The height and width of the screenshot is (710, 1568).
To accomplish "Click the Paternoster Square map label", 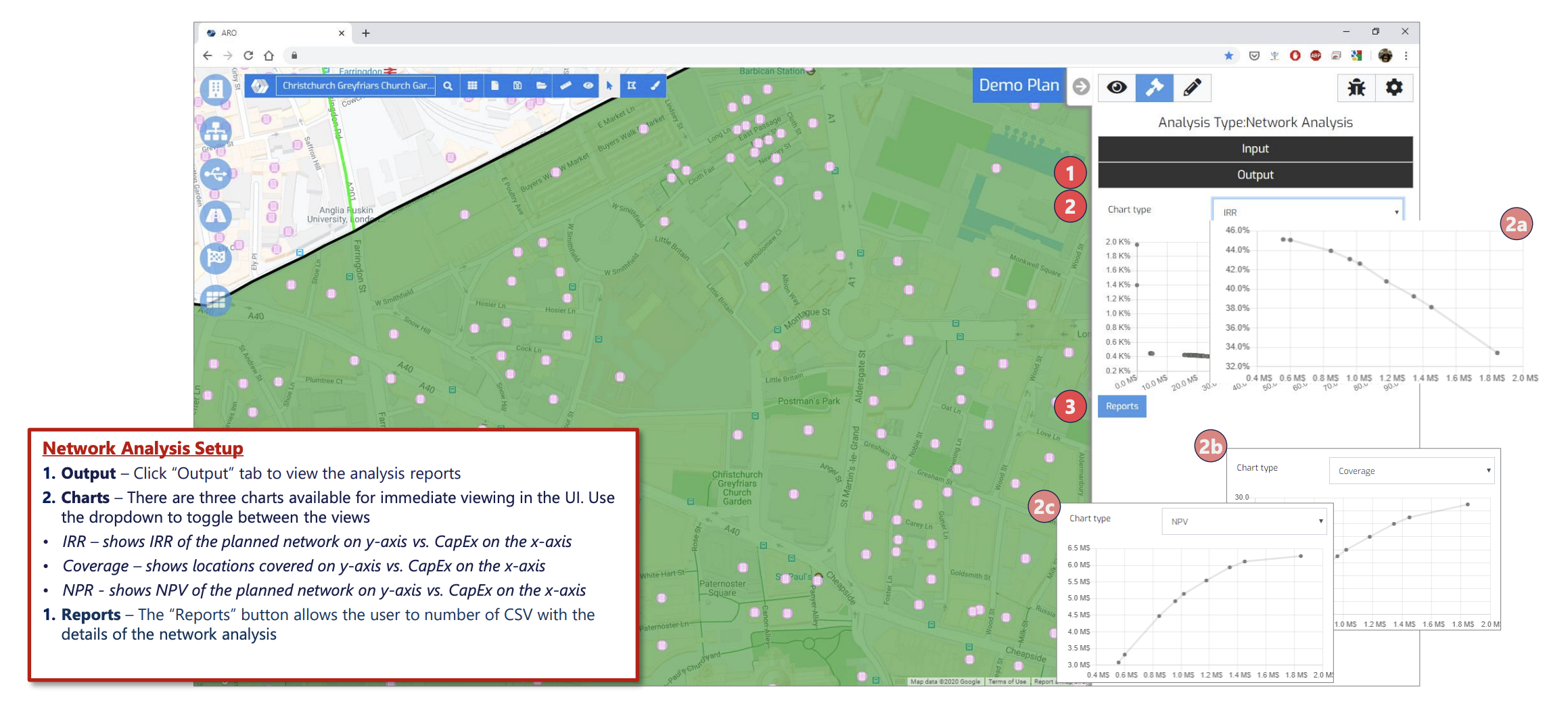I will click(x=722, y=588).
